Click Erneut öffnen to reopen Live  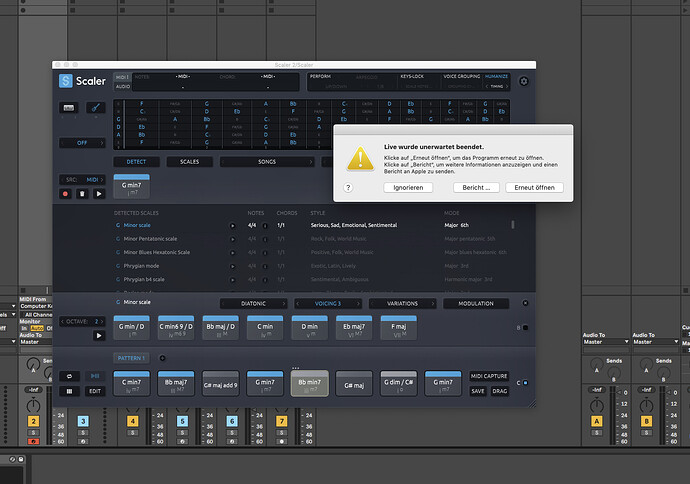pyautogui.click(x=534, y=188)
